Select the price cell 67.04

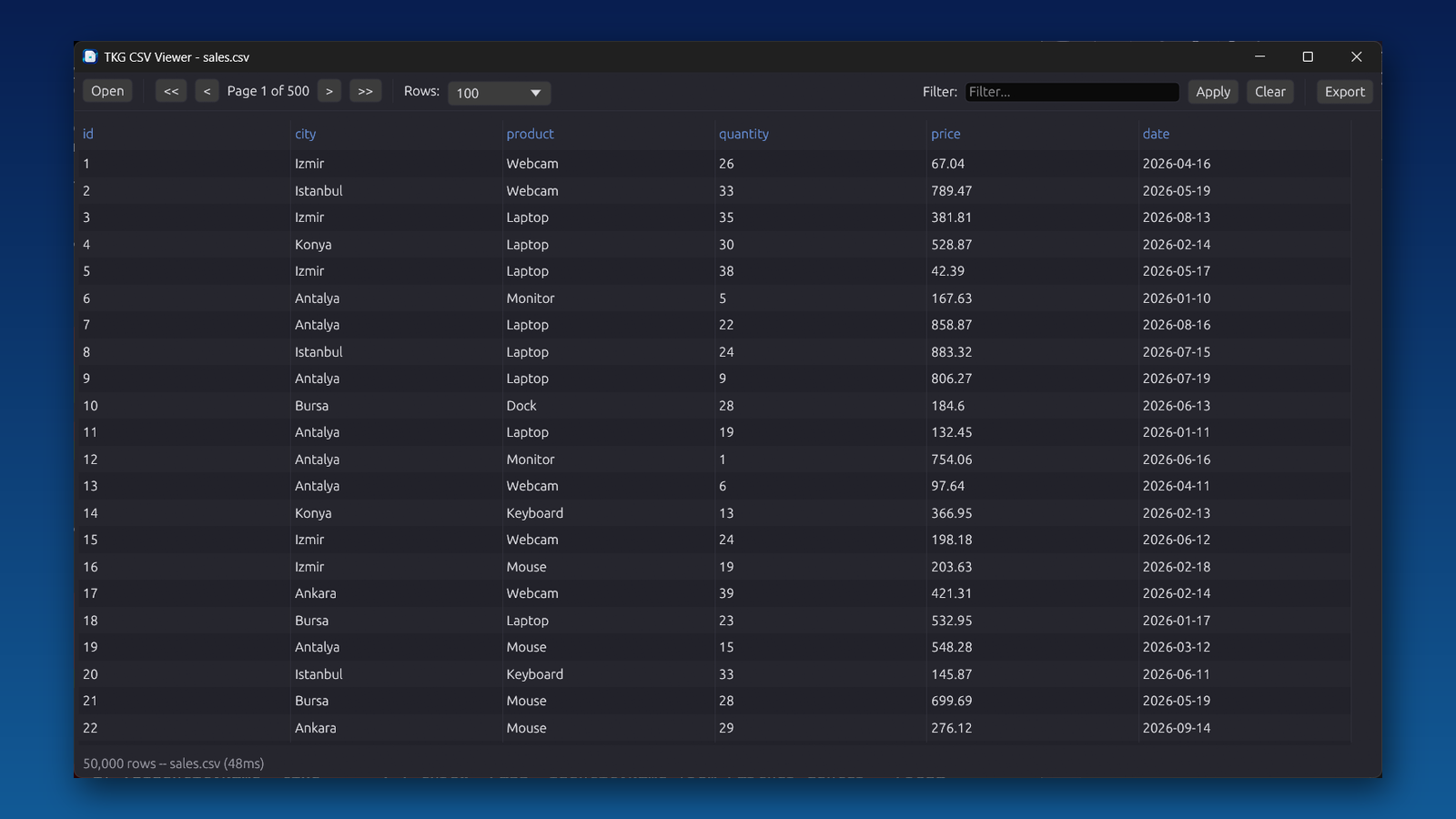click(948, 164)
